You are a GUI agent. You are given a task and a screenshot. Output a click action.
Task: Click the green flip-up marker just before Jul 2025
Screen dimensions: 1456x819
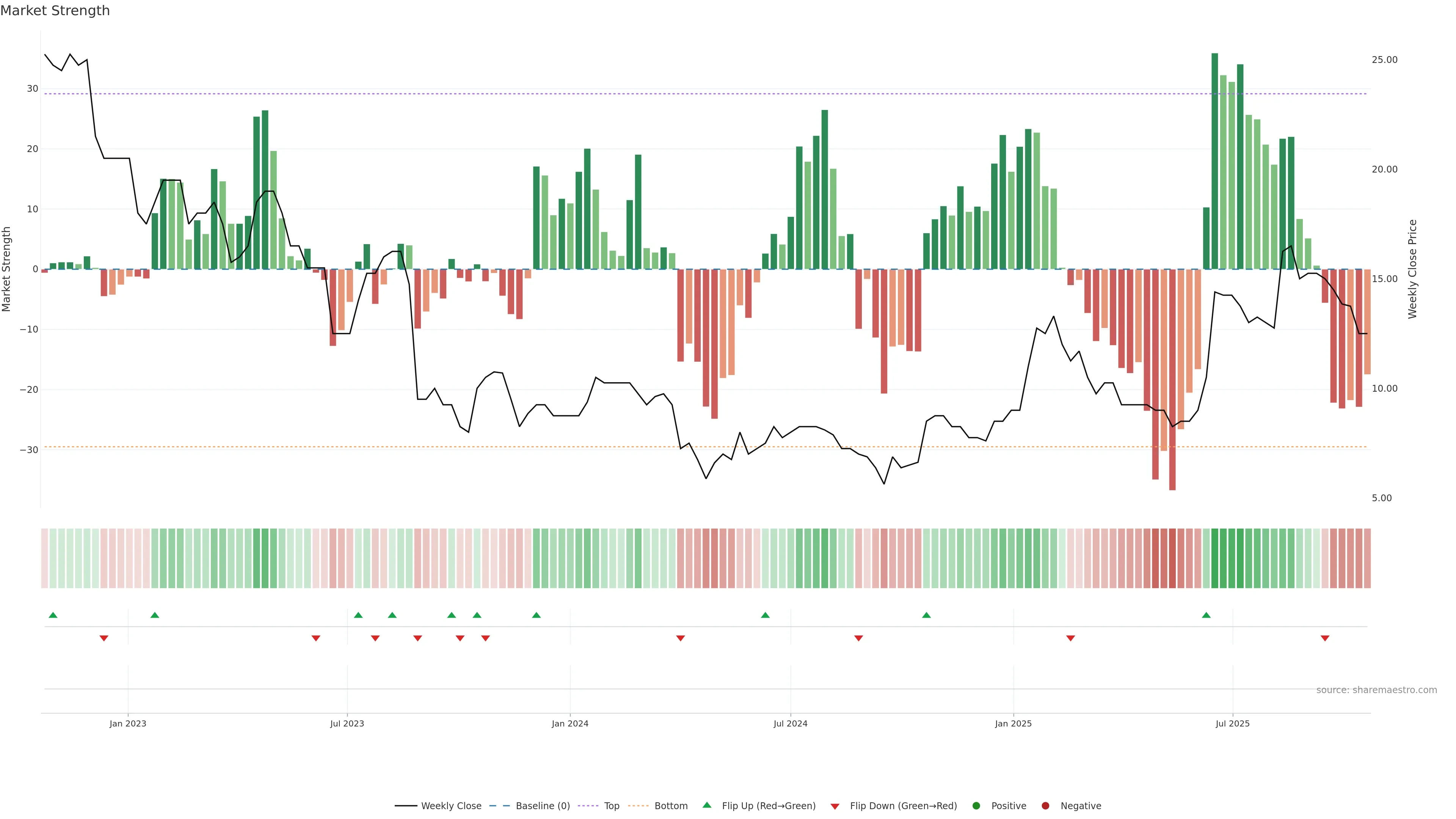pos(1206,615)
